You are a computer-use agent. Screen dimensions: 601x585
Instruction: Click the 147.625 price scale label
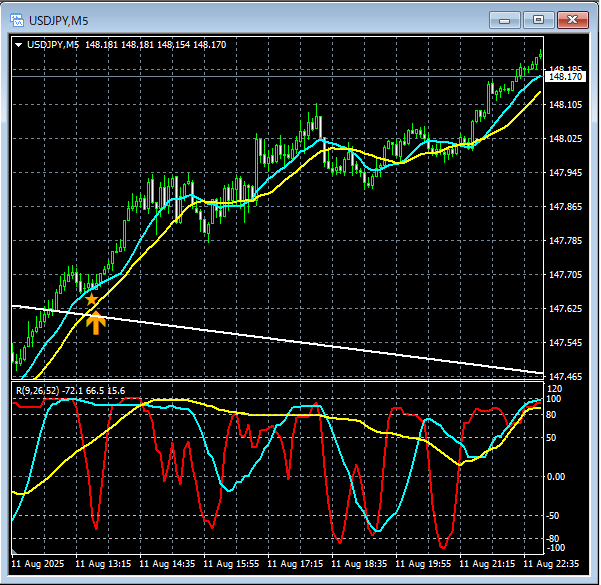pos(565,309)
